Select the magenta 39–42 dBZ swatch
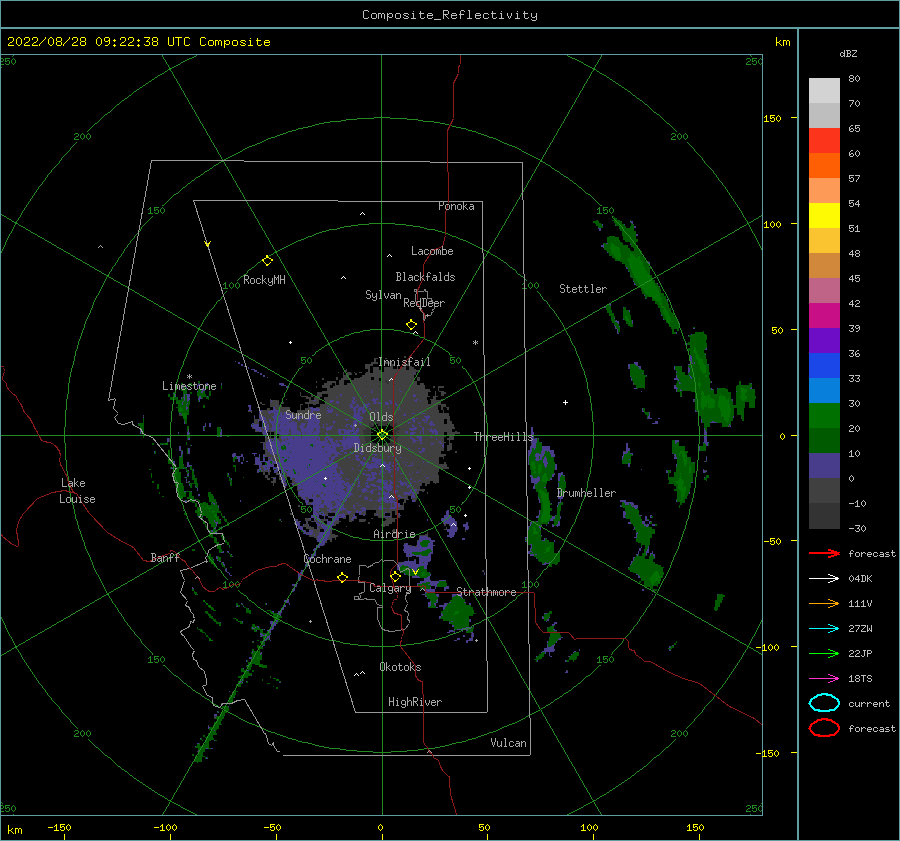 coord(824,316)
